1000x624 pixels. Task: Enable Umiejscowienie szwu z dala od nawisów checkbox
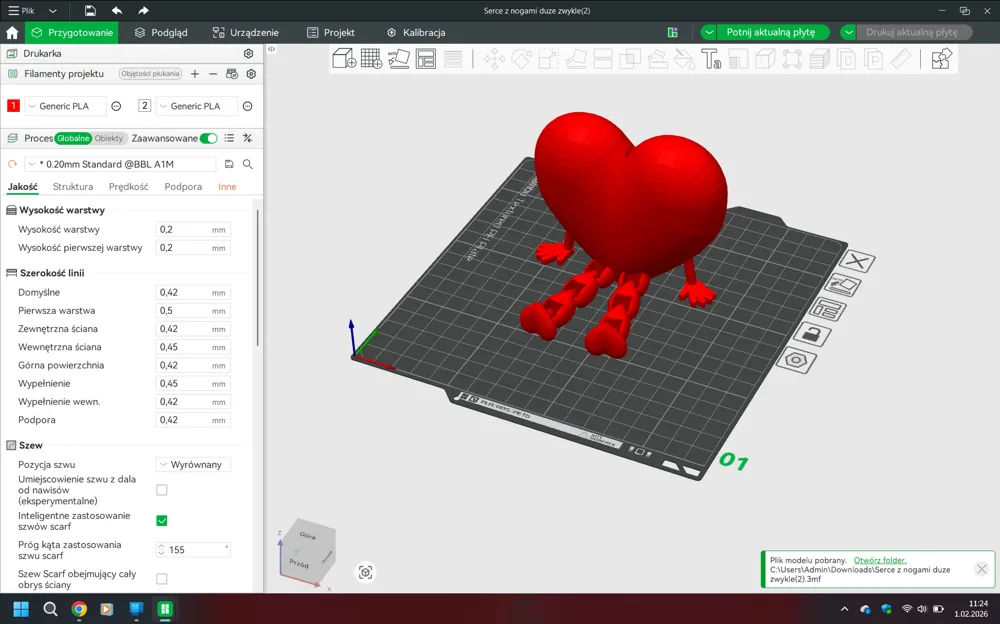tap(162, 490)
